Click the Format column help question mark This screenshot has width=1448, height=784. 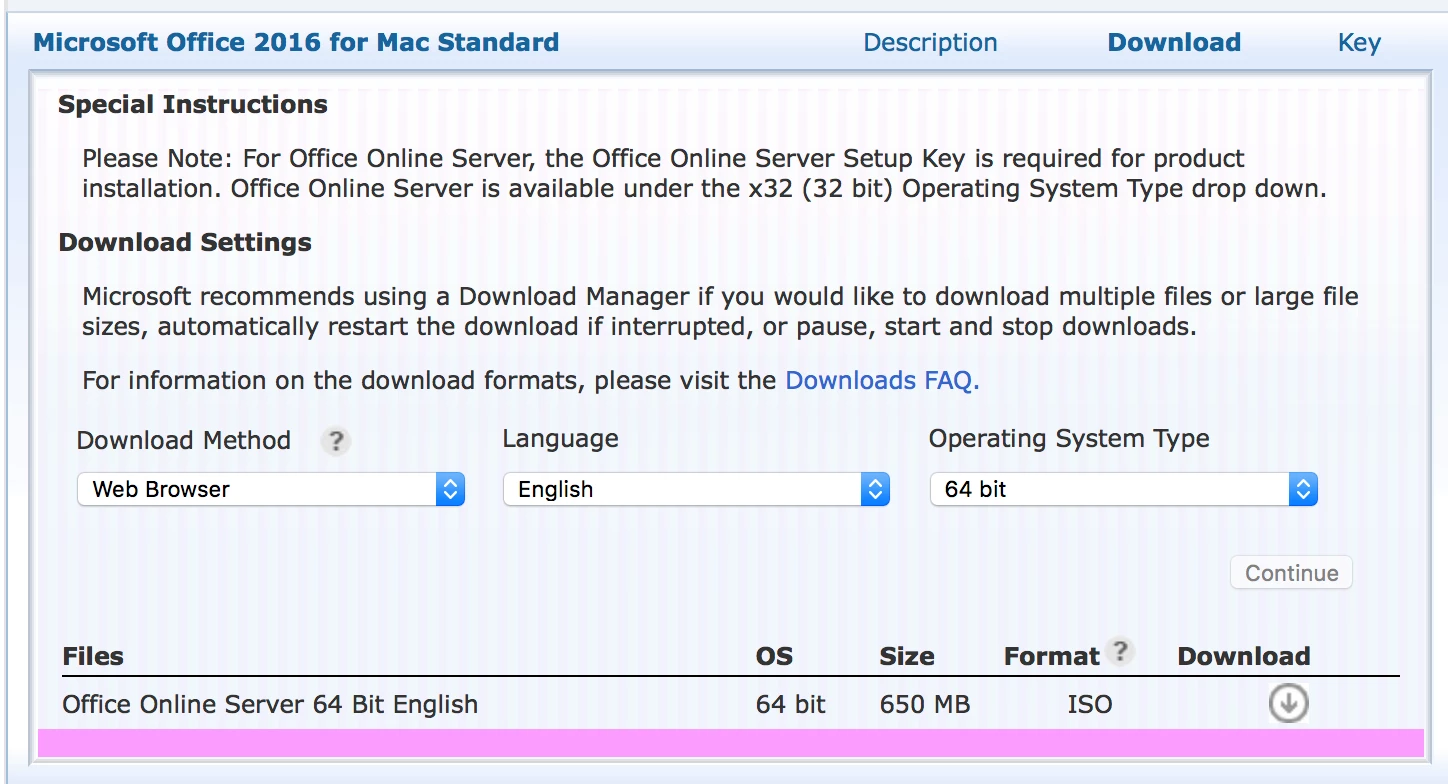pyautogui.click(x=1121, y=651)
